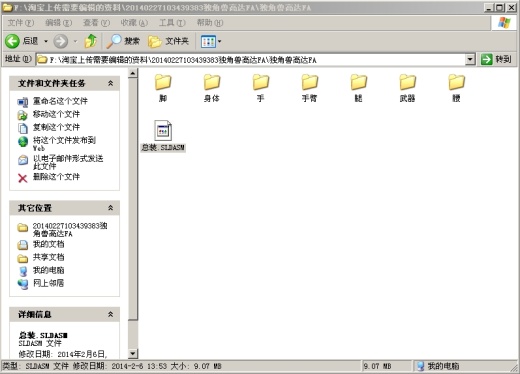Screen dimensions: 520x374
Task: Collapse the 其它位置 panel
Action: [111, 208]
